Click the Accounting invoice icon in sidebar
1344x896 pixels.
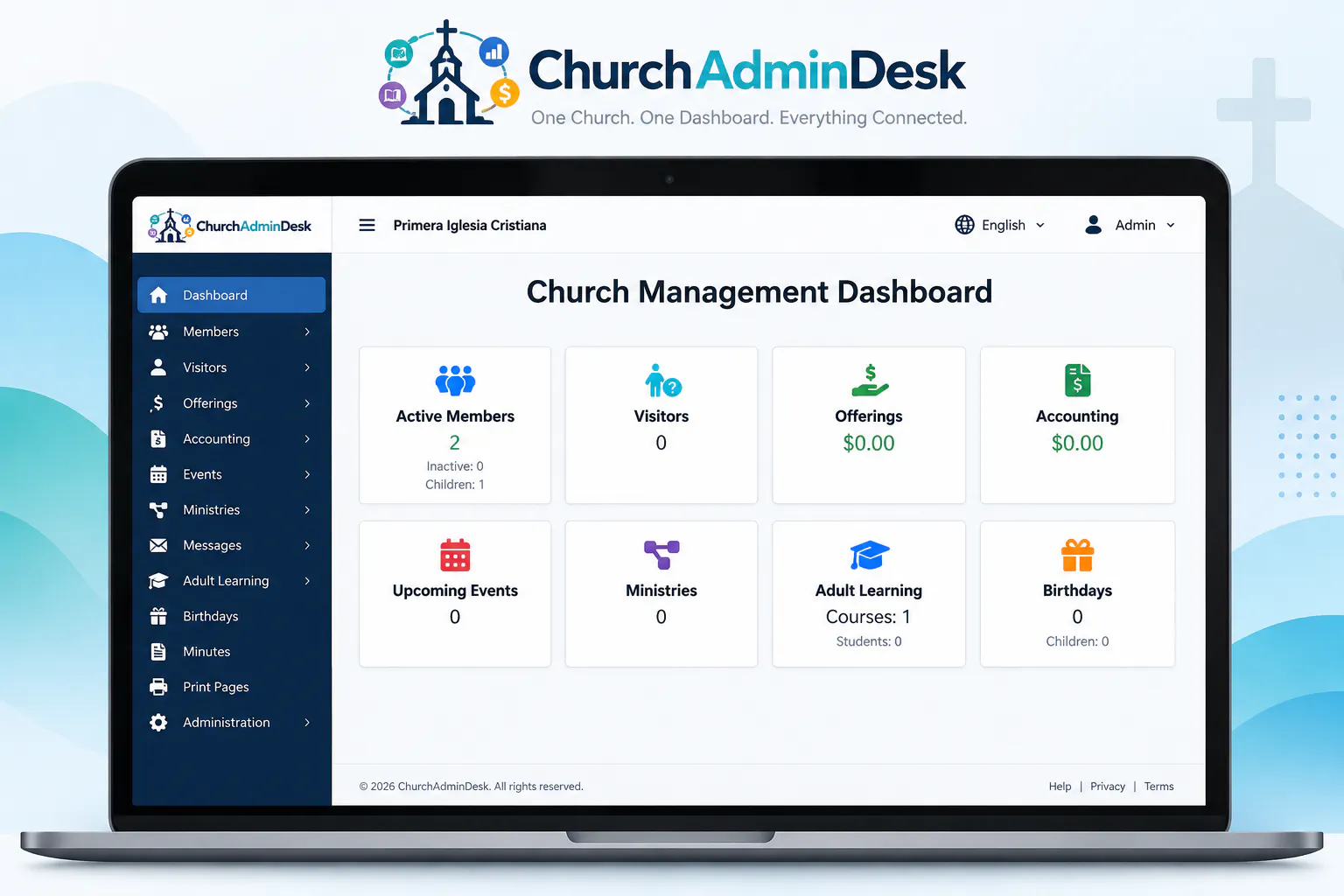[158, 438]
